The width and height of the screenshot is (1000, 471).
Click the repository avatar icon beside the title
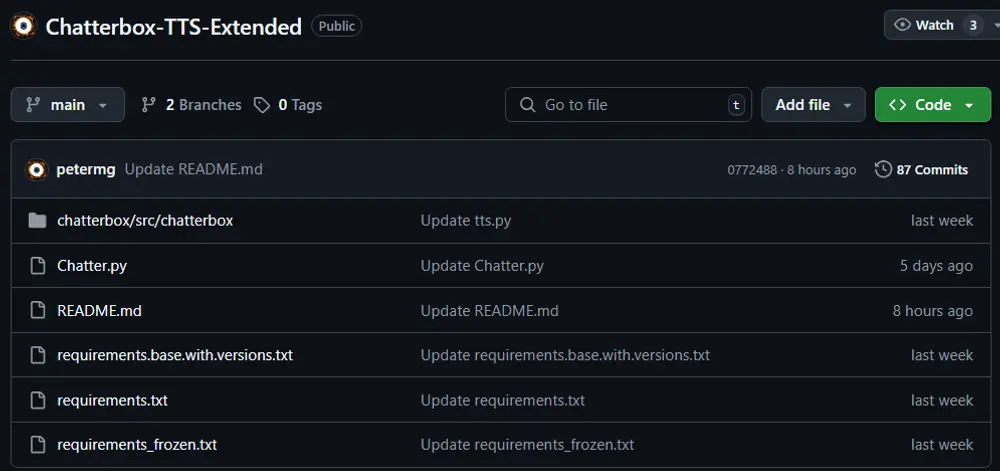[23, 26]
